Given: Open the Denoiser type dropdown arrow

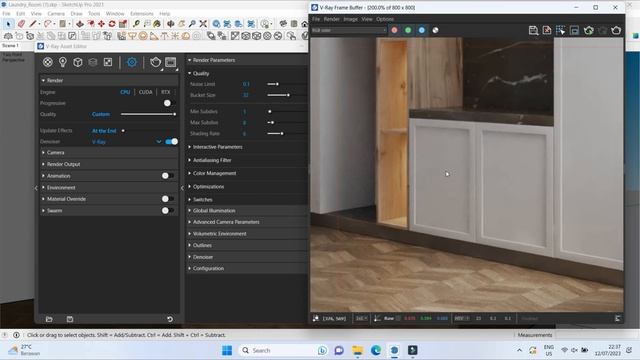Looking at the screenshot, I should click(x=158, y=142).
